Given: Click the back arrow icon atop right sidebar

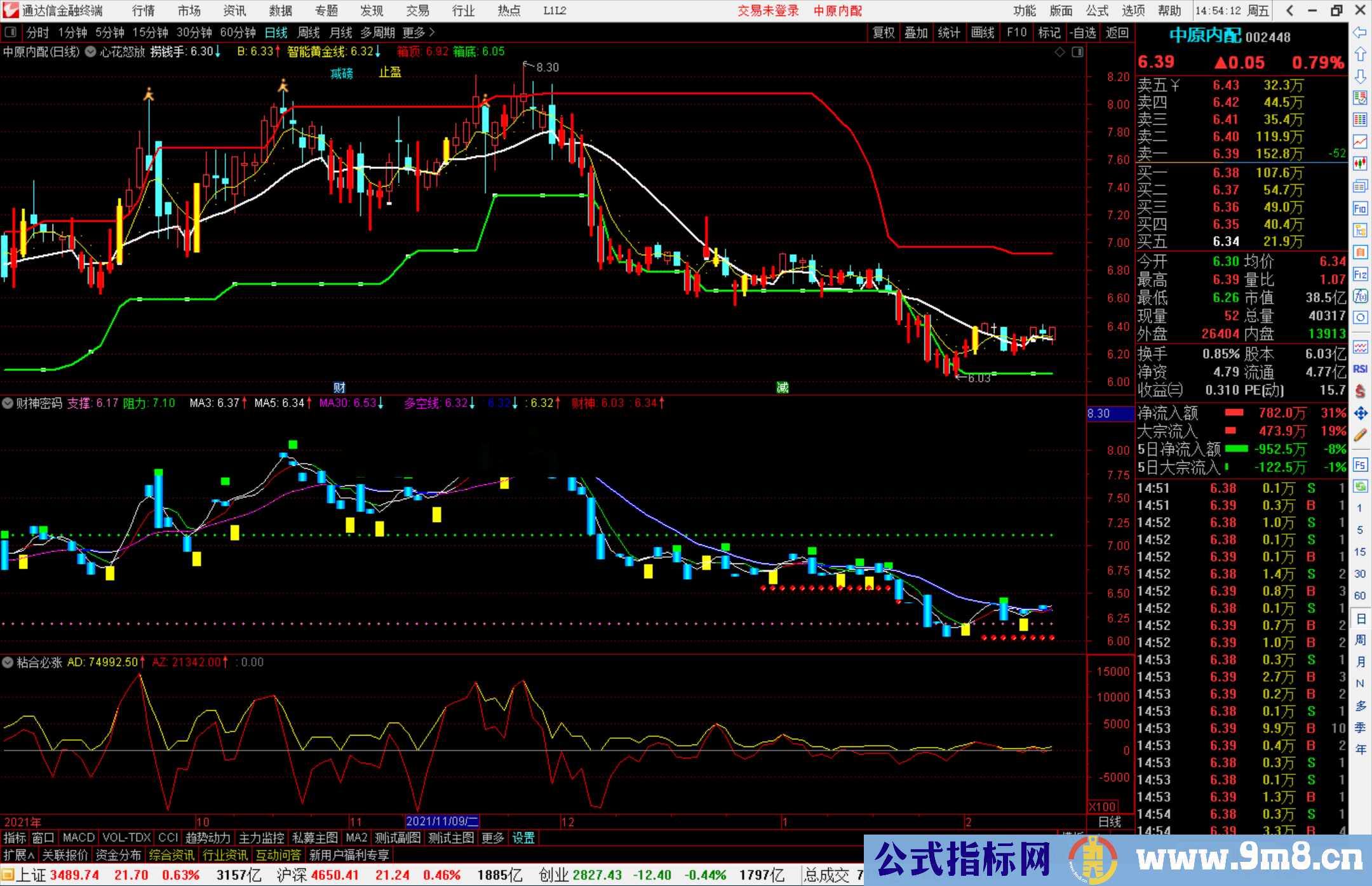Looking at the screenshot, I should [x=1360, y=32].
